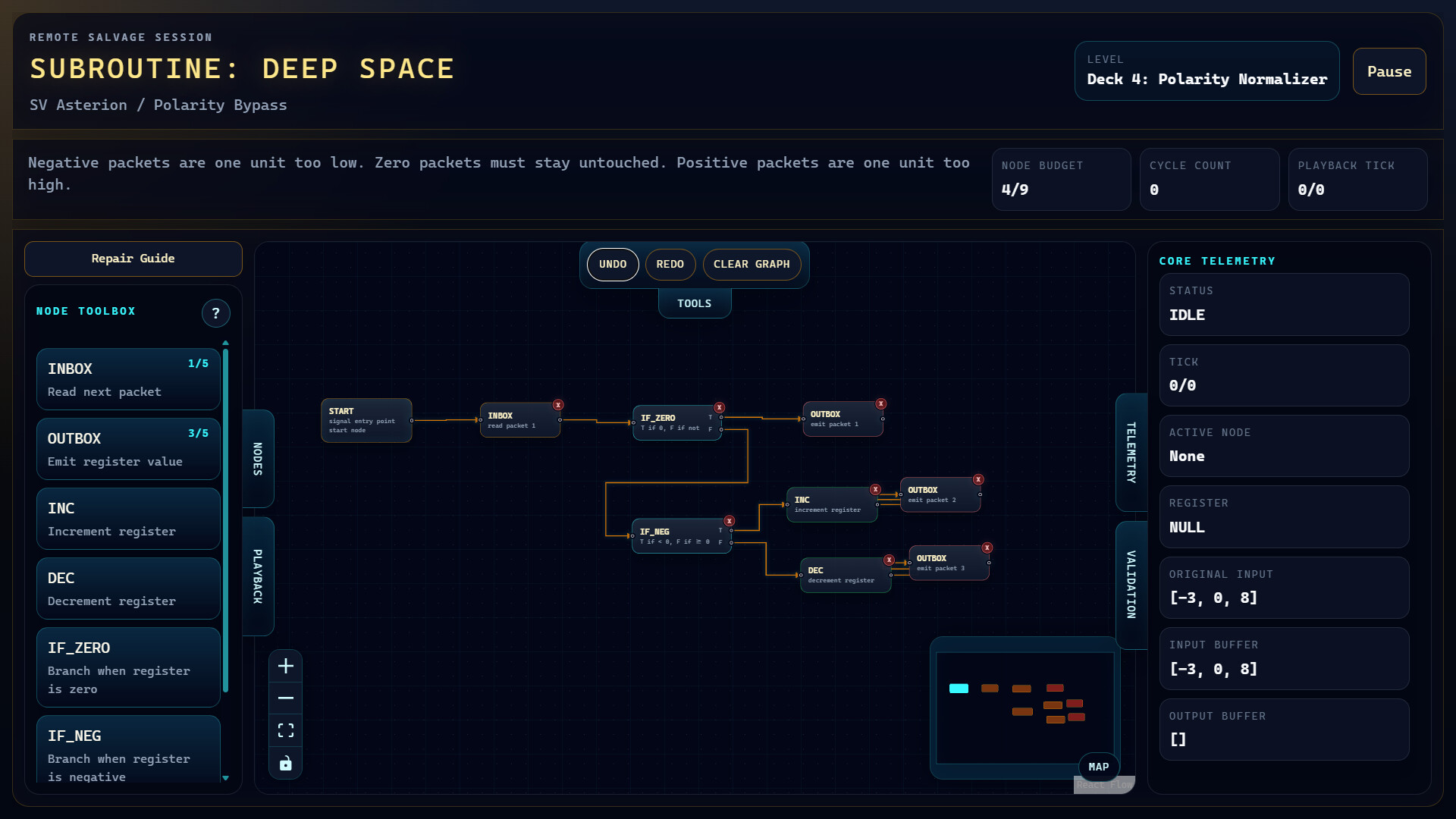
Task: Click the React Flow attribution link
Action: pyautogui.click(x=1104, y=785)
